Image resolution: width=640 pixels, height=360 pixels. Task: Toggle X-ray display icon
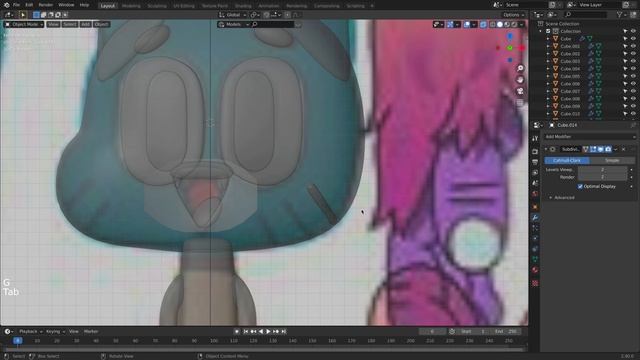[x=483, y=24]
